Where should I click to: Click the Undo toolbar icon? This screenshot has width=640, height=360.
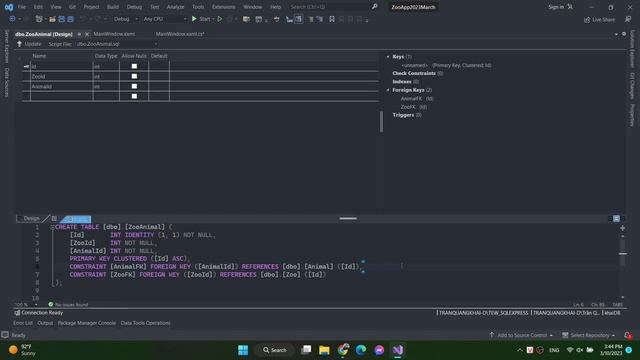coord(82,19)
